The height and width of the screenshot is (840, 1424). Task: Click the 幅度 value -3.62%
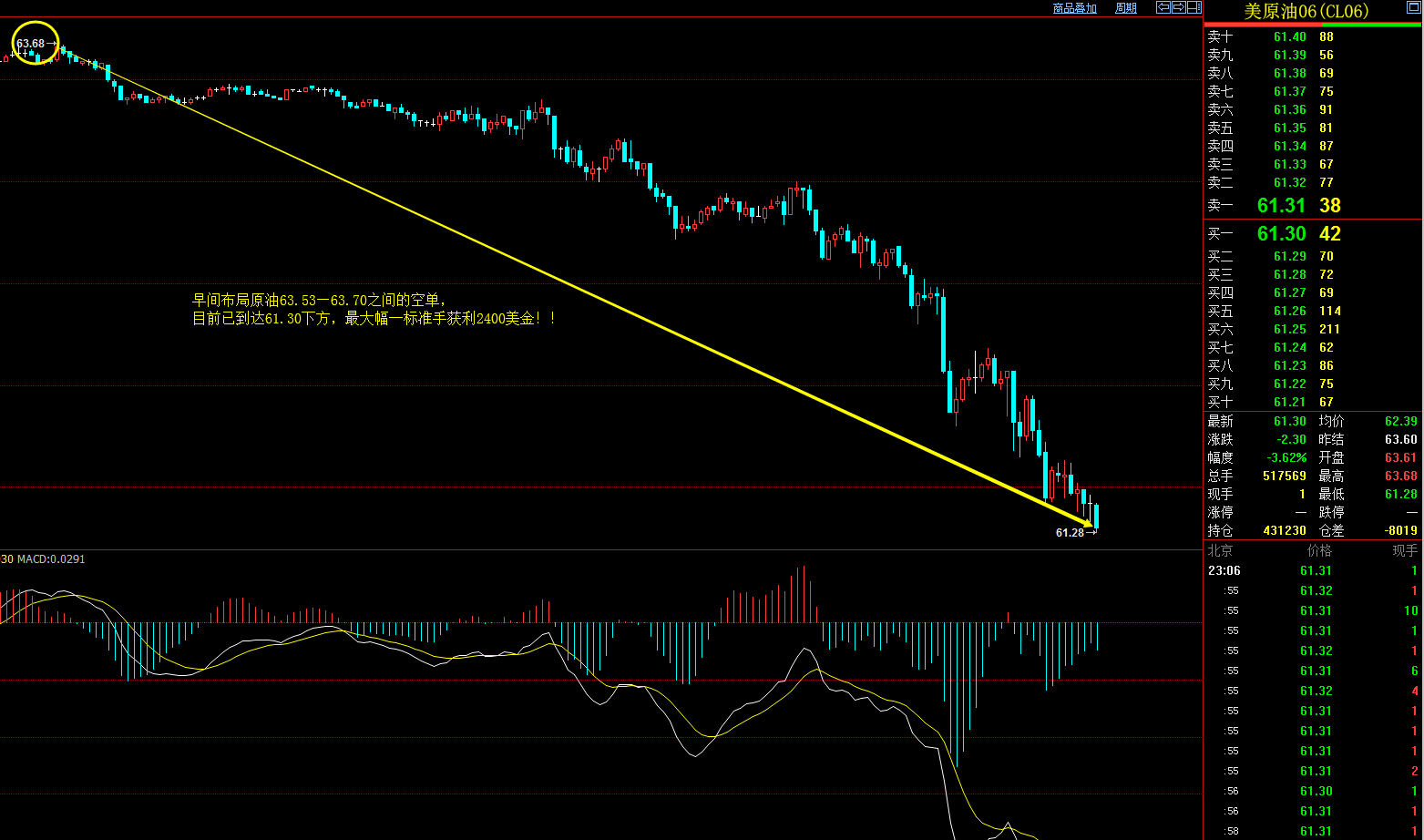(x=1286, y=458)
